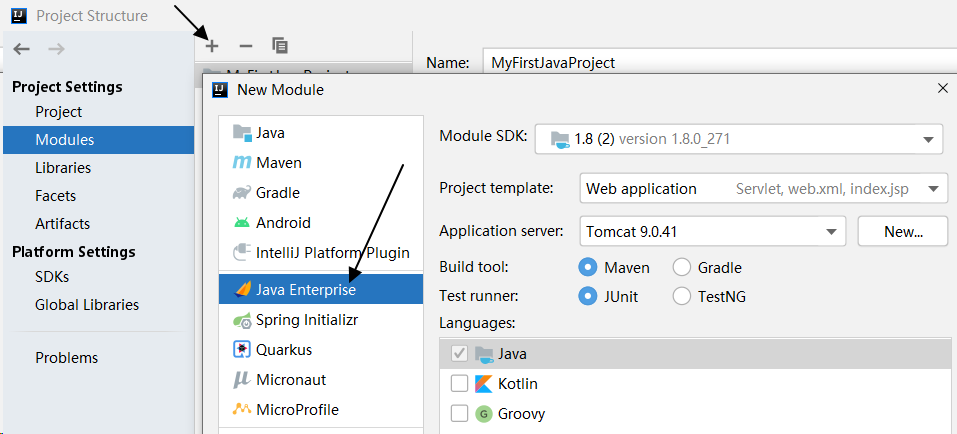This screenshot has height=434, width=957.
Task: Click the IntelliJ logo in Project Structure title
Action: 20,15
